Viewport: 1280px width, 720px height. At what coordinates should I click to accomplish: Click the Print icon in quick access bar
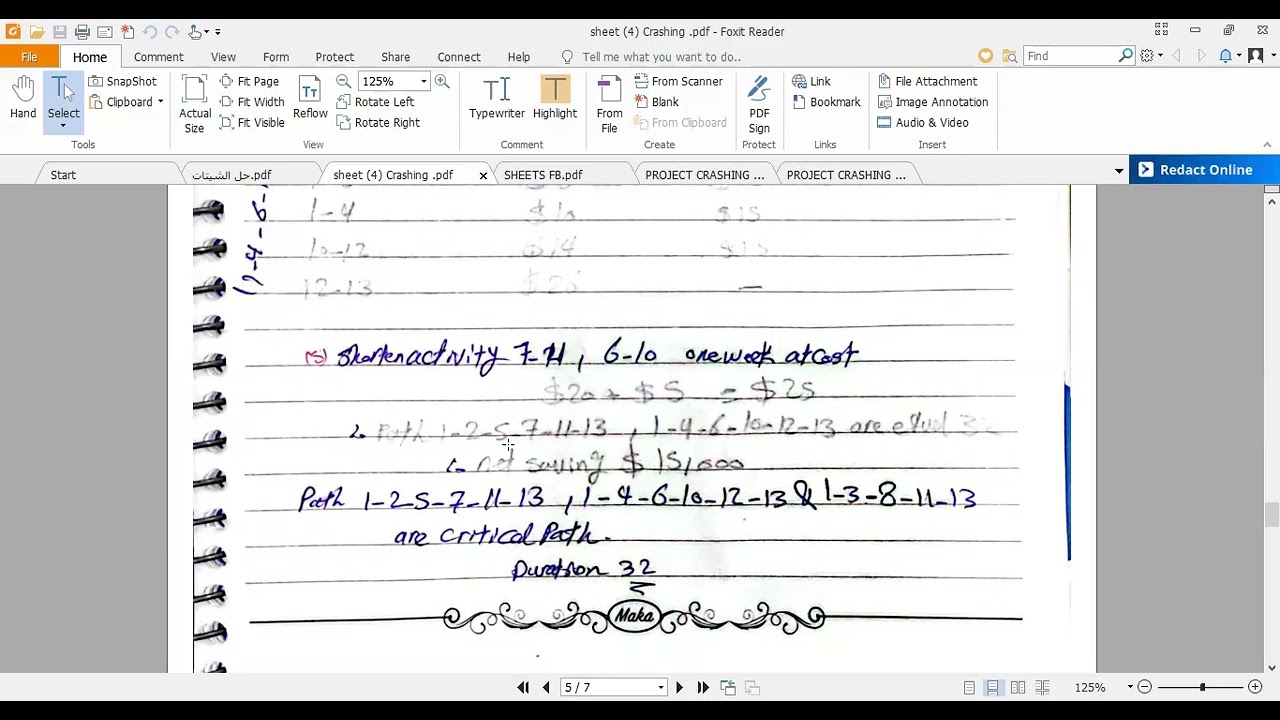point(82,32)
